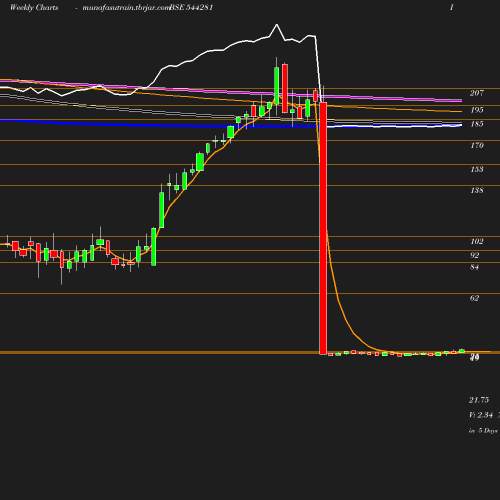Select the price level label 207
The height and width of the screenshot is (500, 500).
coord(477,93)
